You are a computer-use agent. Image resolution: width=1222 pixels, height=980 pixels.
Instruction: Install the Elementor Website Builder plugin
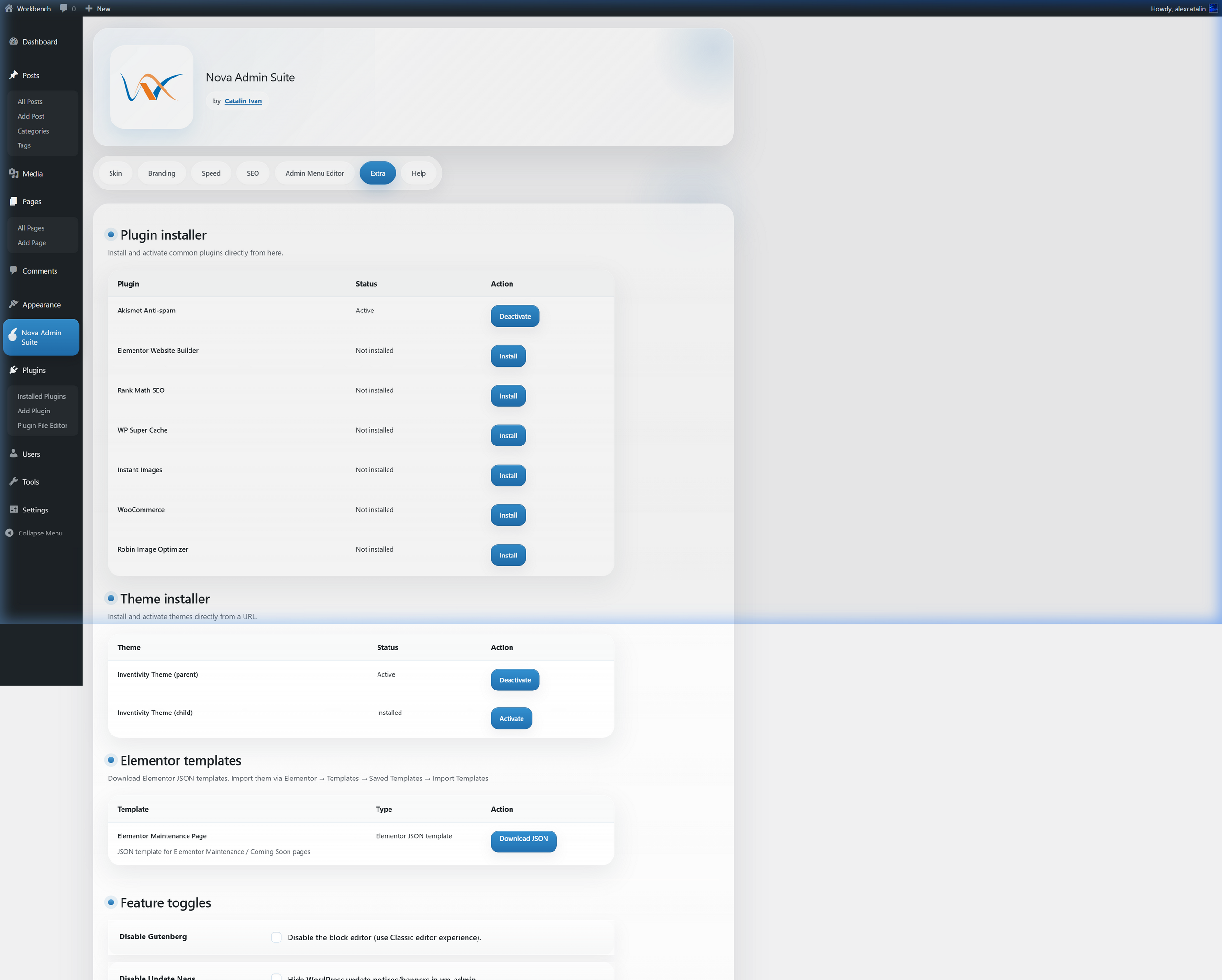pos(508,356)
